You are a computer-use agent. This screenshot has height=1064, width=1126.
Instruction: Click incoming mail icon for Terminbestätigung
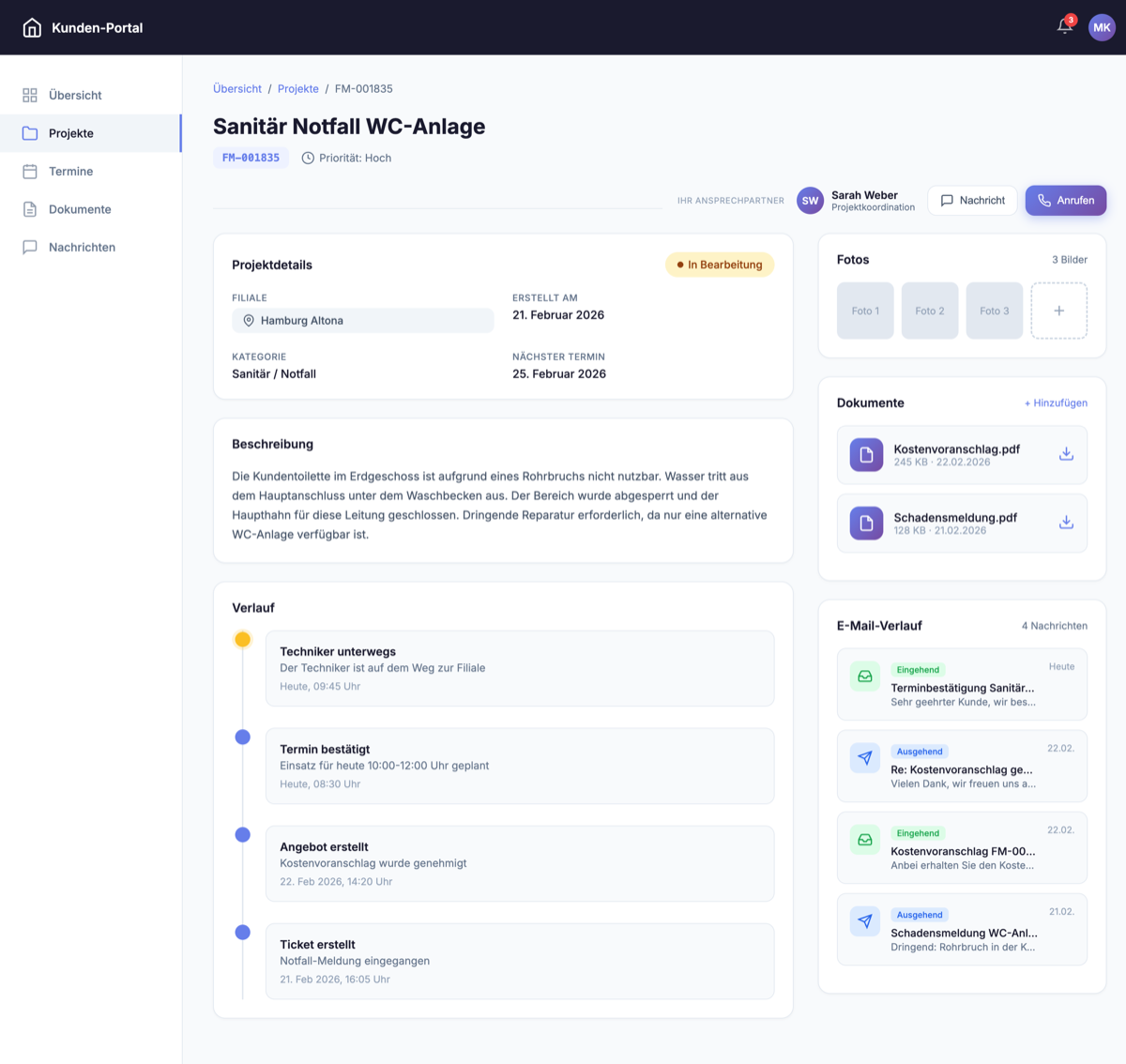pyautogui.click(x=864, y=676)
